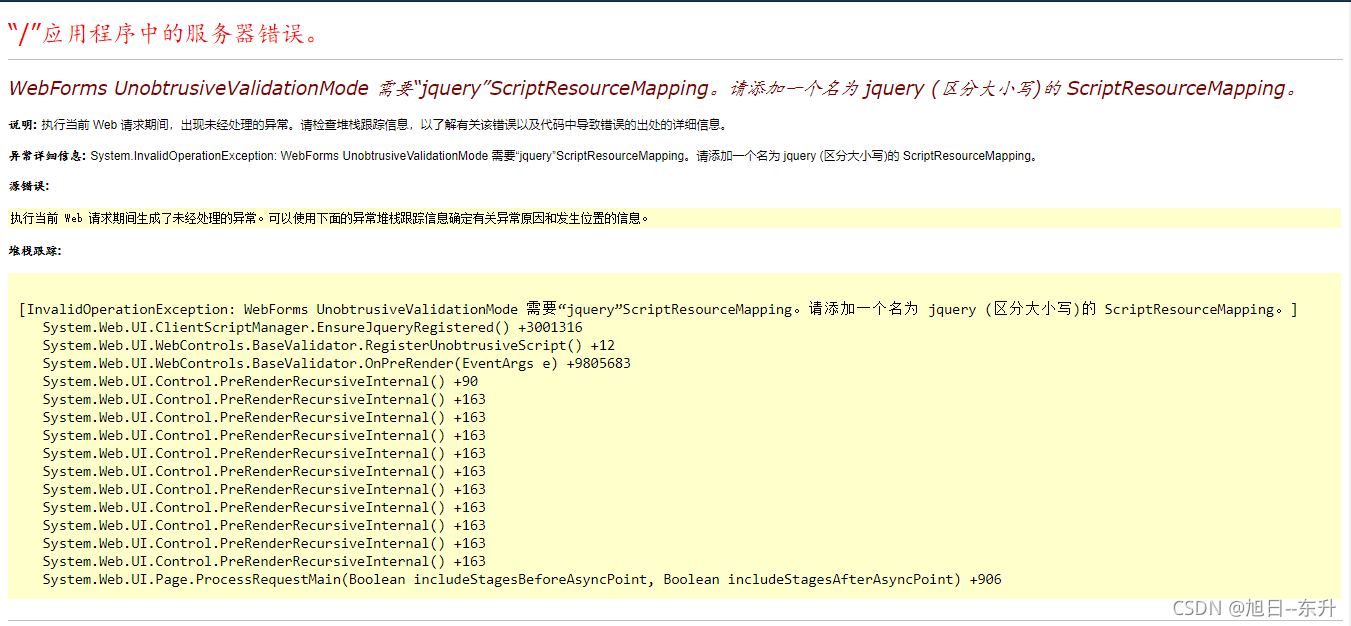Select the source error text "请求期间生成了未经处理的异常"
This screenshot has width=1351, height=626.
(x=171, y=217)
